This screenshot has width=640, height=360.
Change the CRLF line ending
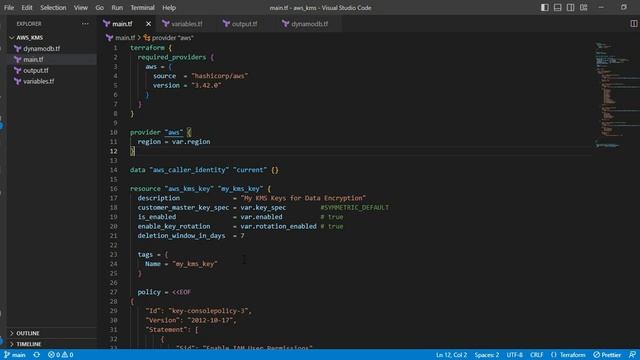[x=536, y=355]
